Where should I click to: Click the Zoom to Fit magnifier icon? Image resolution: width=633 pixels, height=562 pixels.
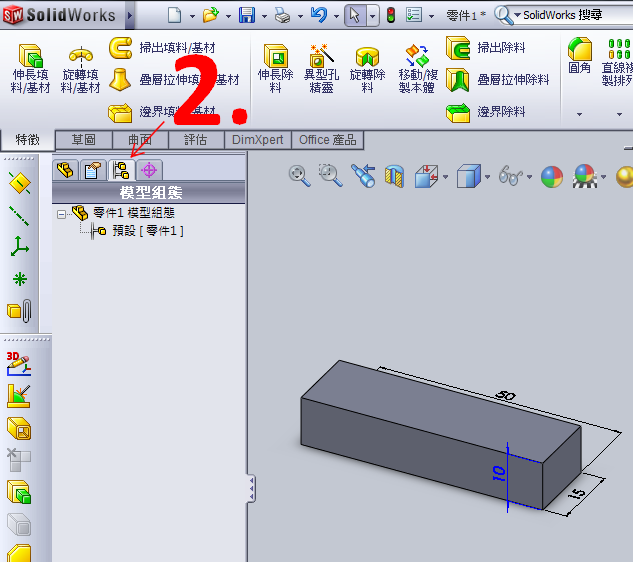pos(299,176)
